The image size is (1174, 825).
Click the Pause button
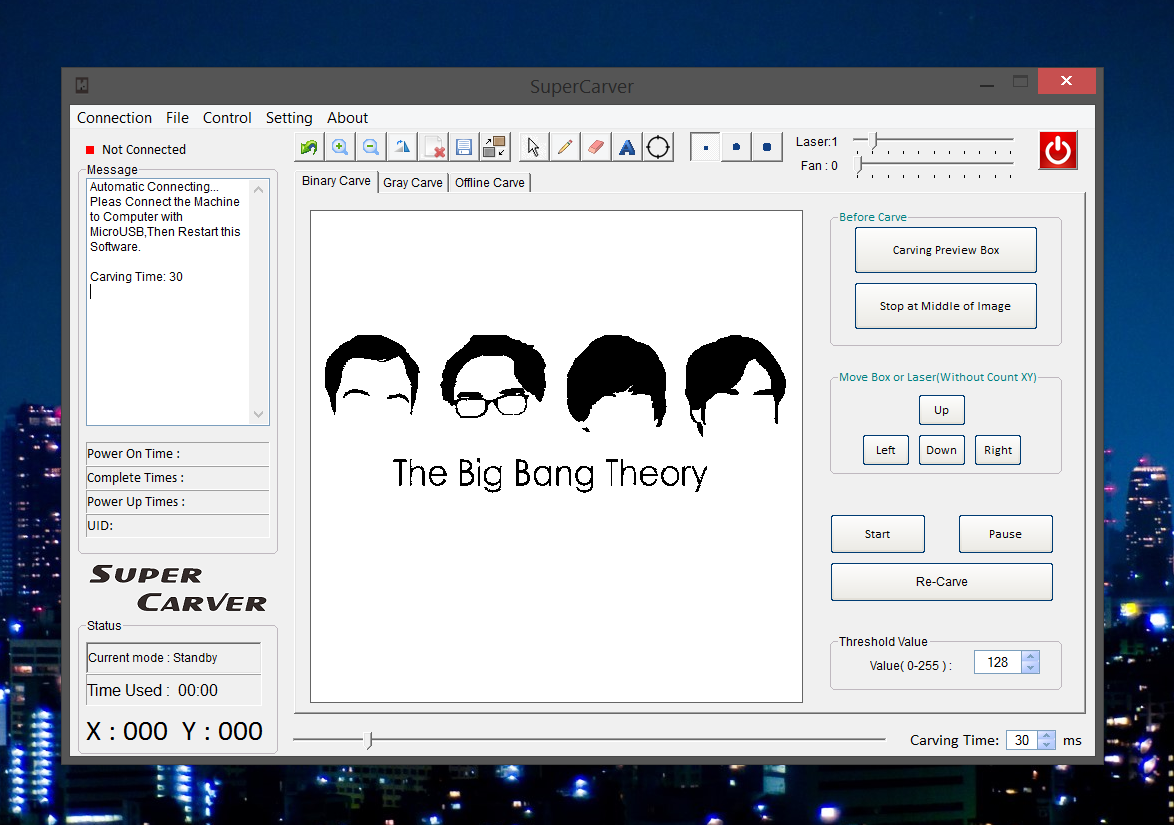(1006, 534)
